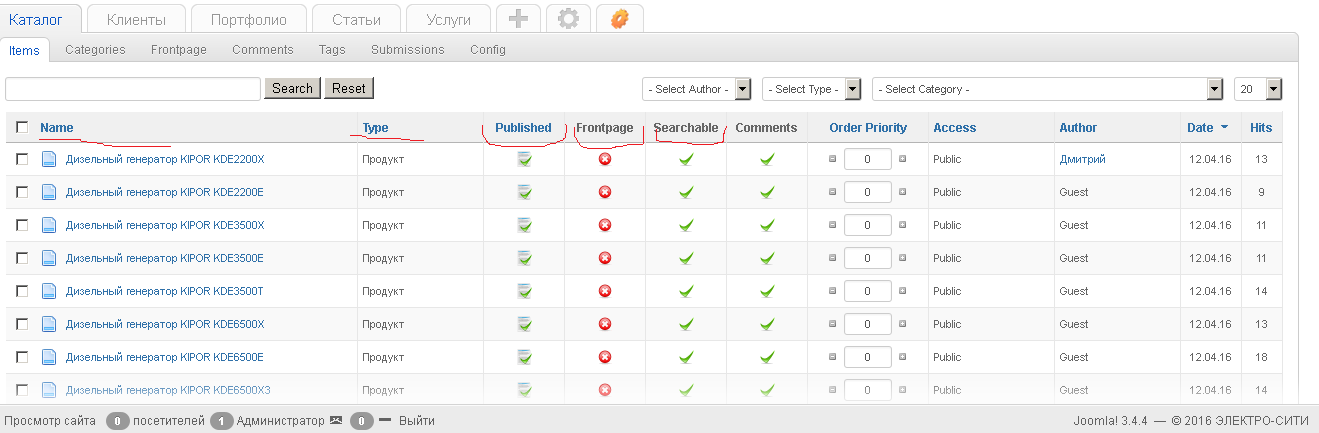The image size is (1319, 433).
Task: Toggle red frontpage icon for KIPOR KDE2200E
Action: (604, 192)
